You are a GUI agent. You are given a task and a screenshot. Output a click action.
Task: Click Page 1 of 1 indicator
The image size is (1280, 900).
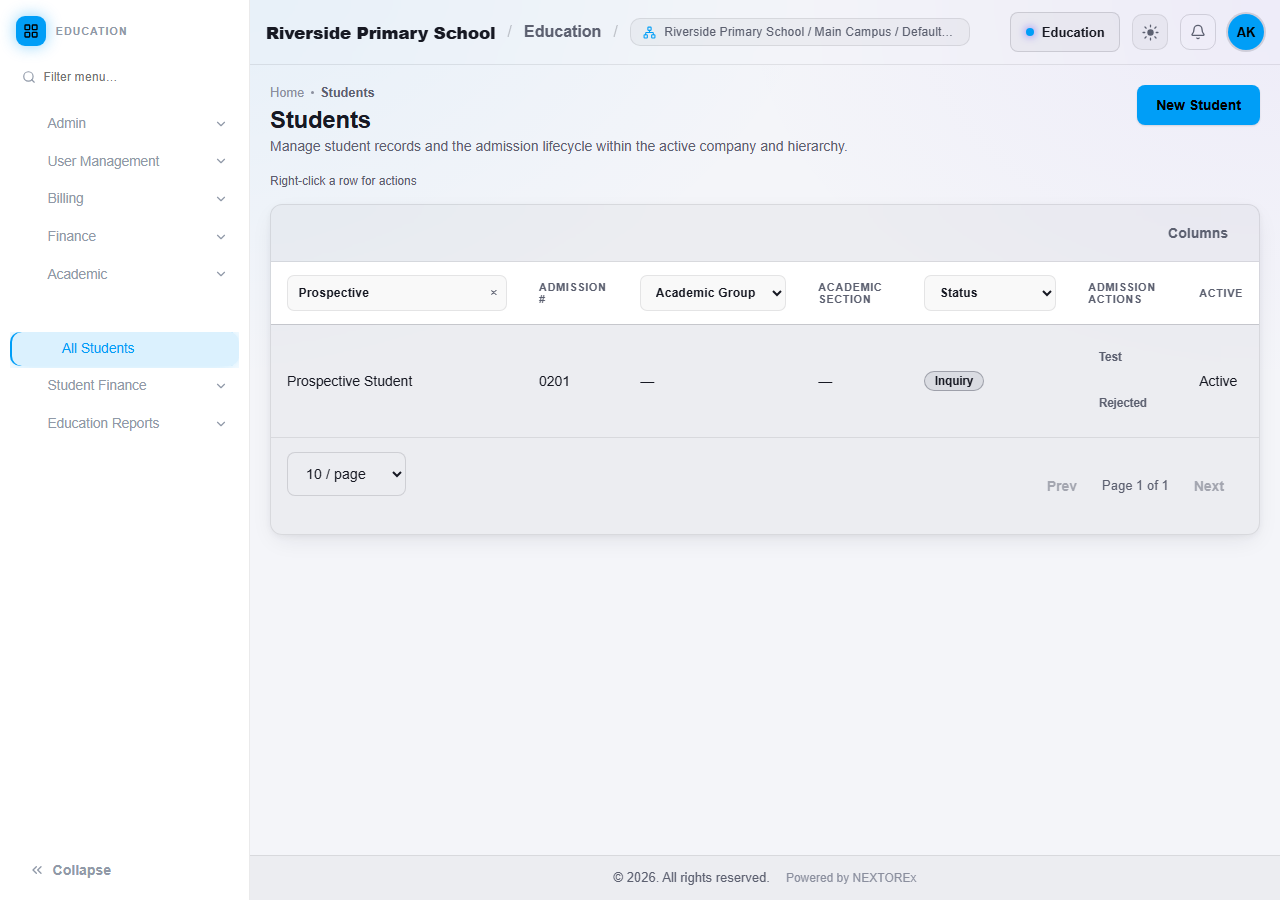[1135, 486]
